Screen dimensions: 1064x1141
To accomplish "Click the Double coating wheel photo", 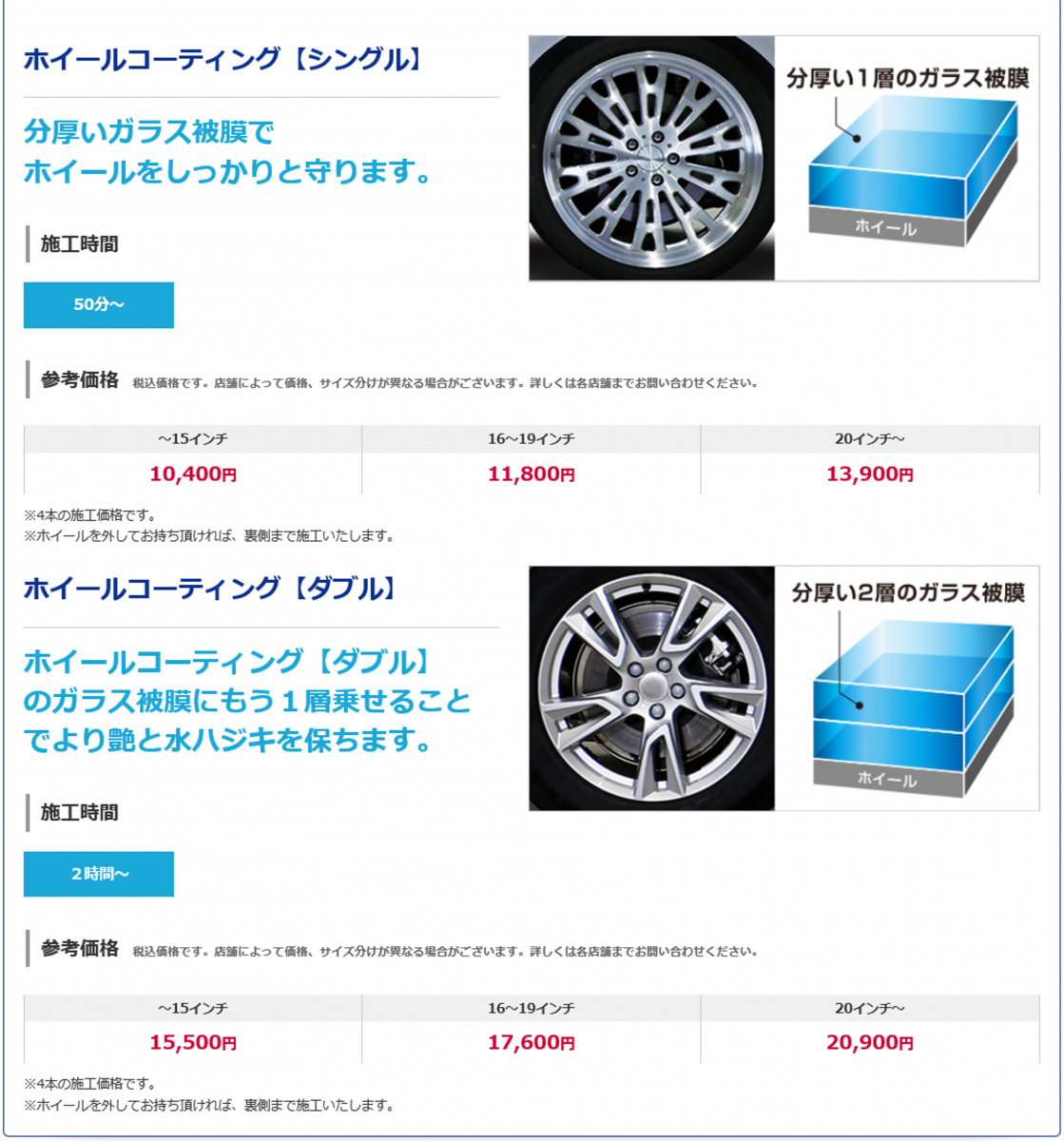I will click(x=652, y=688).
